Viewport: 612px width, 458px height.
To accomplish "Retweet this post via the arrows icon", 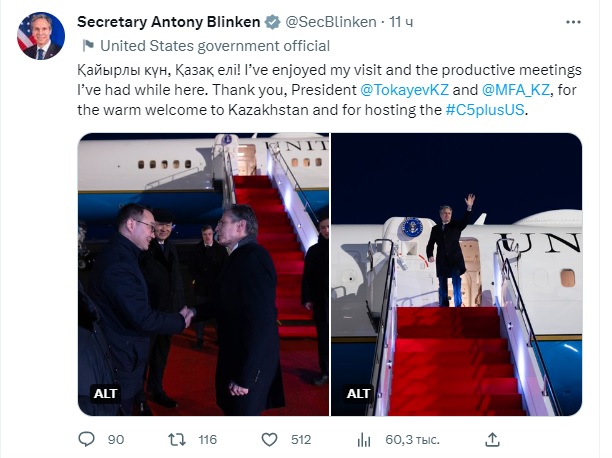I will [178, 438].
